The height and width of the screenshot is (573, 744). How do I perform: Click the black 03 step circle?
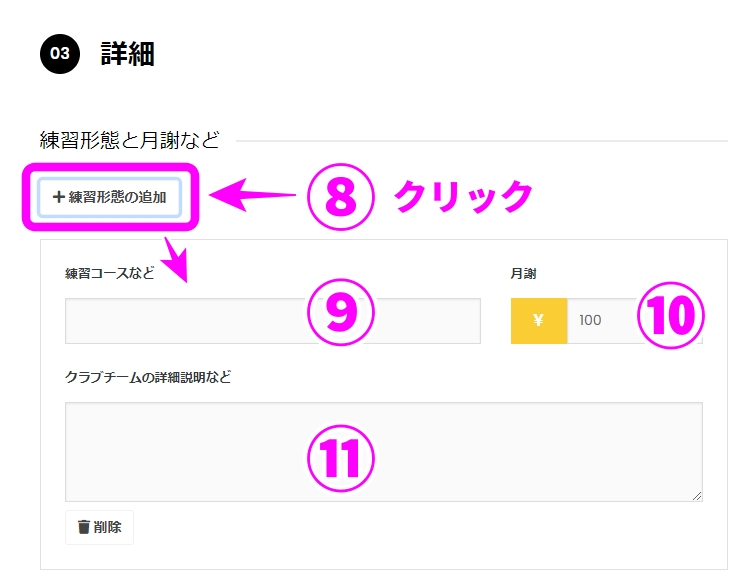pos(60,54)
